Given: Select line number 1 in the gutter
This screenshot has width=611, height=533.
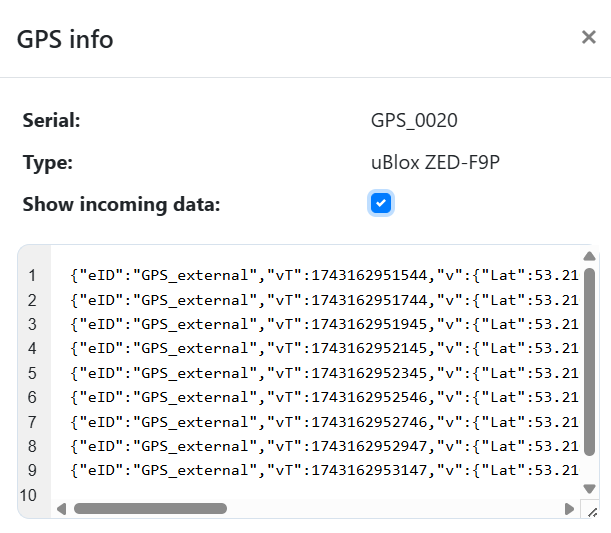Looking at the screenshot, I should pyautogui.click(x=32, y=275).
